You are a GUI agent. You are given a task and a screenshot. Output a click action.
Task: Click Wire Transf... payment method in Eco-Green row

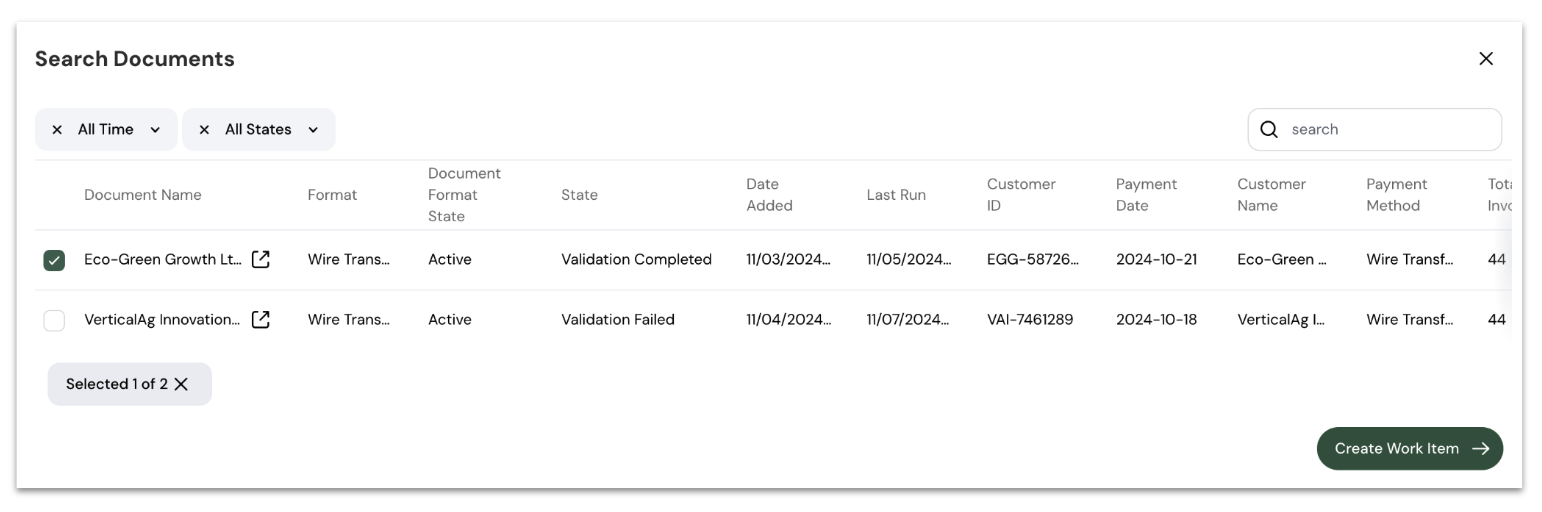(x=1410, y=259)
